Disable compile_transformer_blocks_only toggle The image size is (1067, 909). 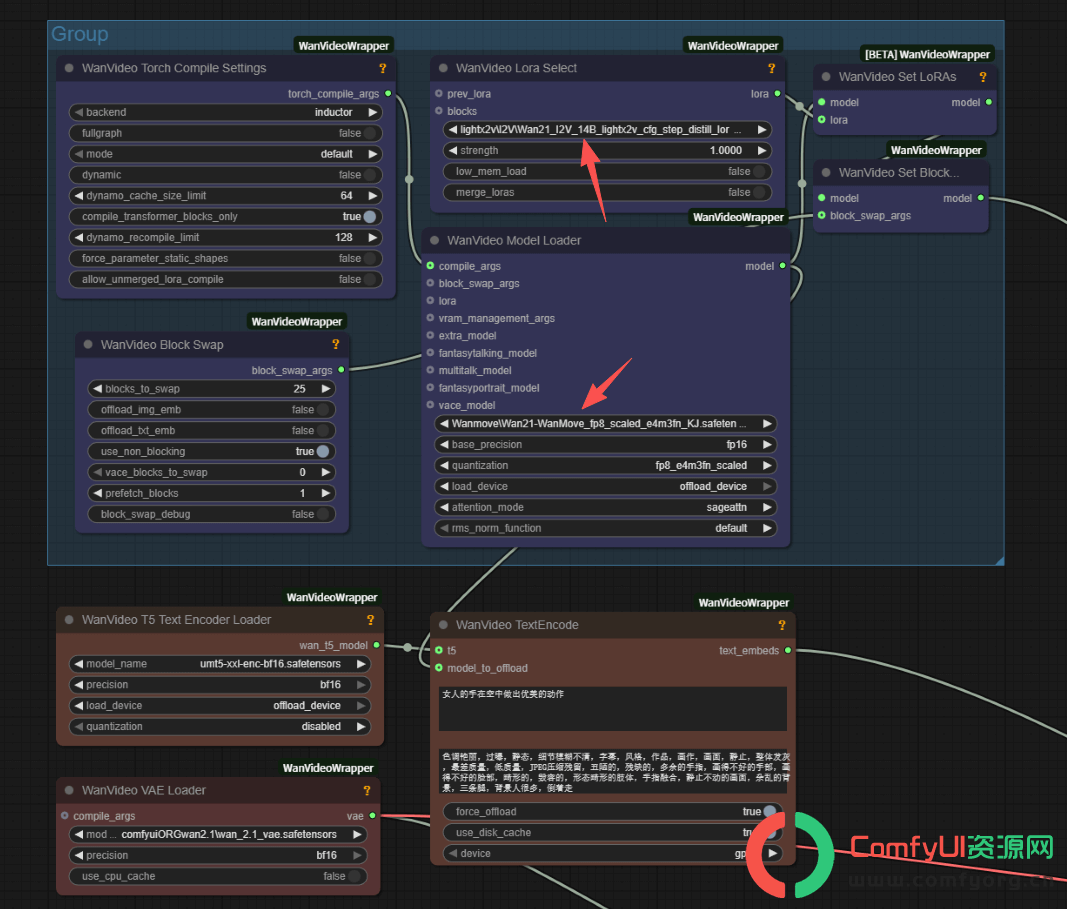tap(226, 216)
